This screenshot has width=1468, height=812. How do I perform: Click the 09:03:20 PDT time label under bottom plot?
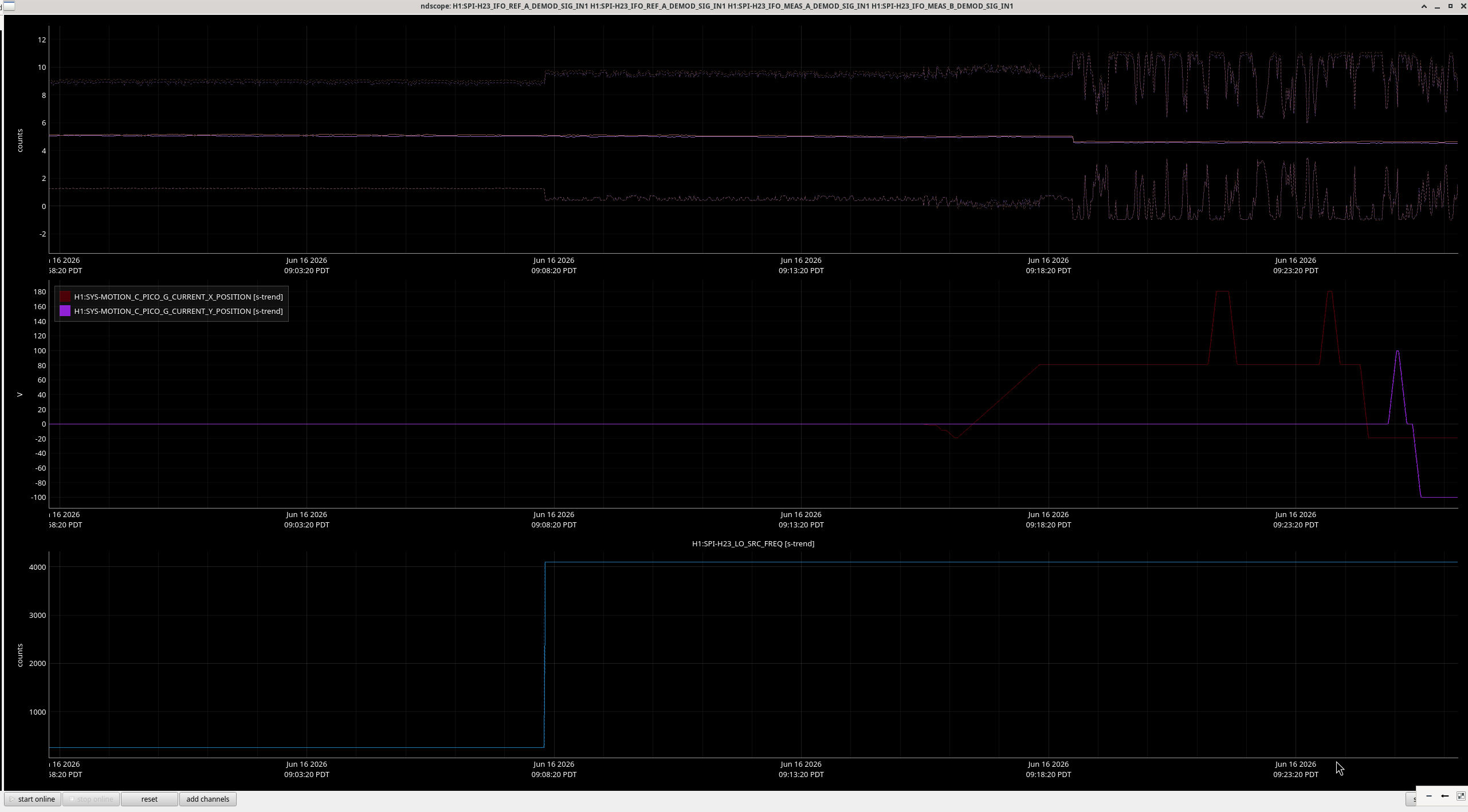click(307, 774)
